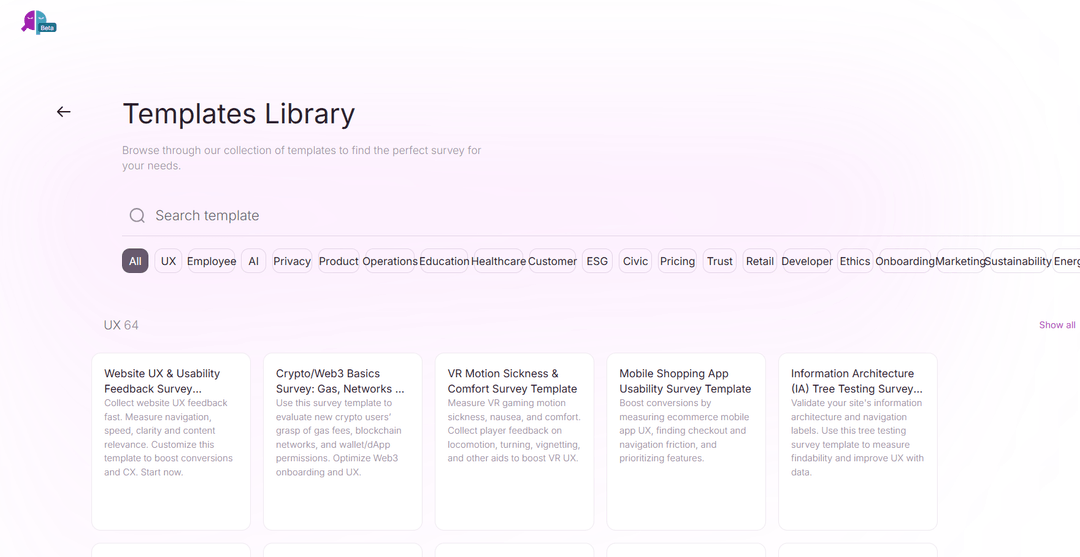Filter templates by Healthcare
This screenshot has height=557, width=1080.
pyautogui.click(x=499, y=261)
